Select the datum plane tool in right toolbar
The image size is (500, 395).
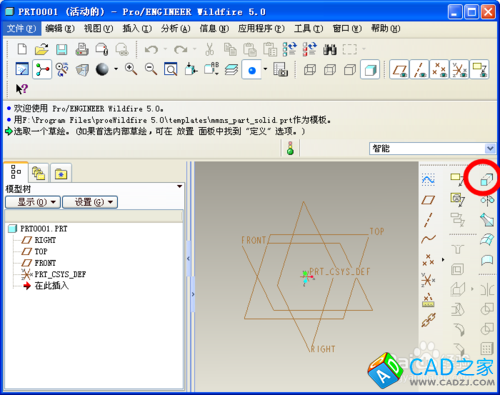pos(428,200)
